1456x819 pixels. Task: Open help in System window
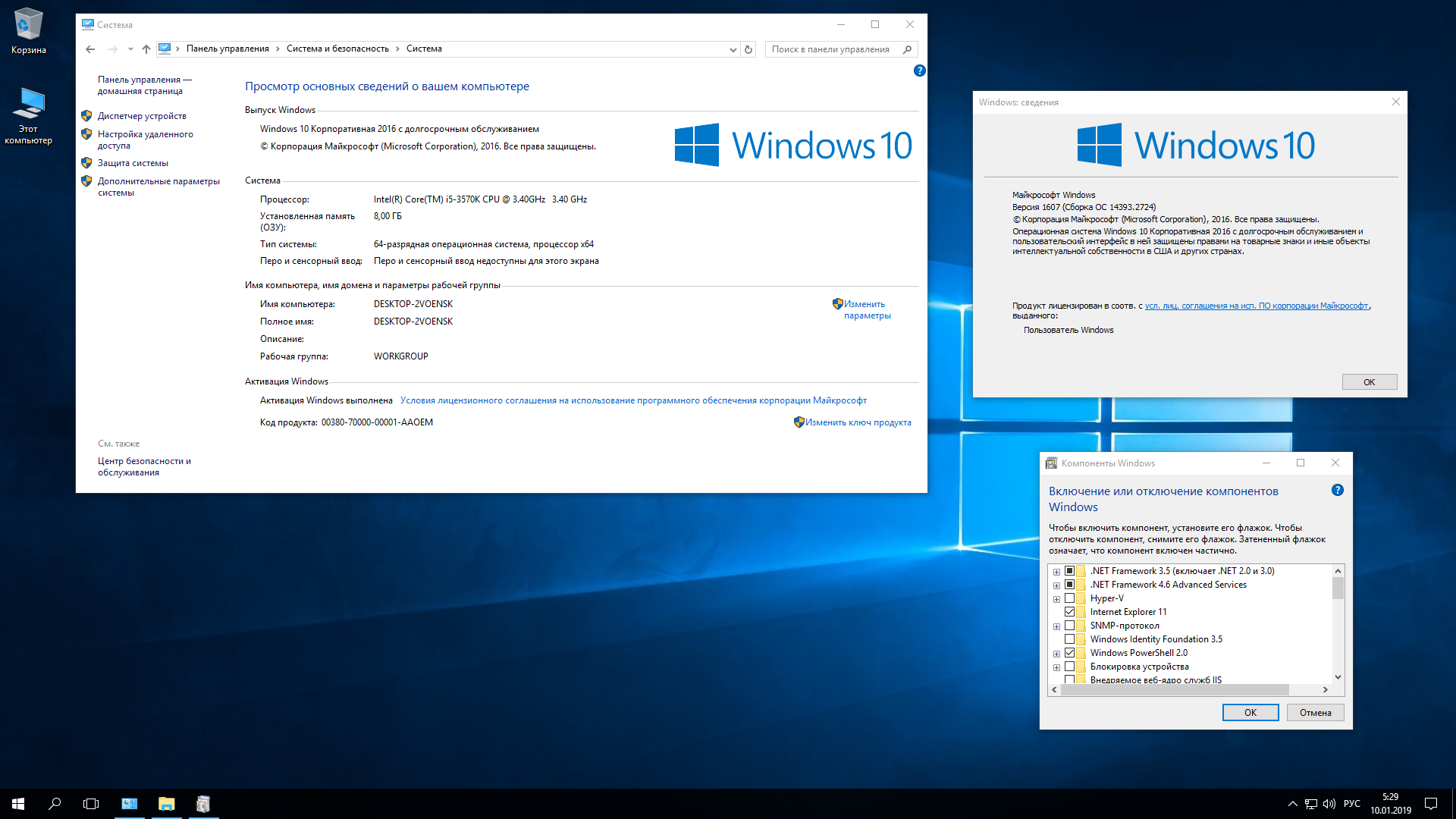click(919, 71)
